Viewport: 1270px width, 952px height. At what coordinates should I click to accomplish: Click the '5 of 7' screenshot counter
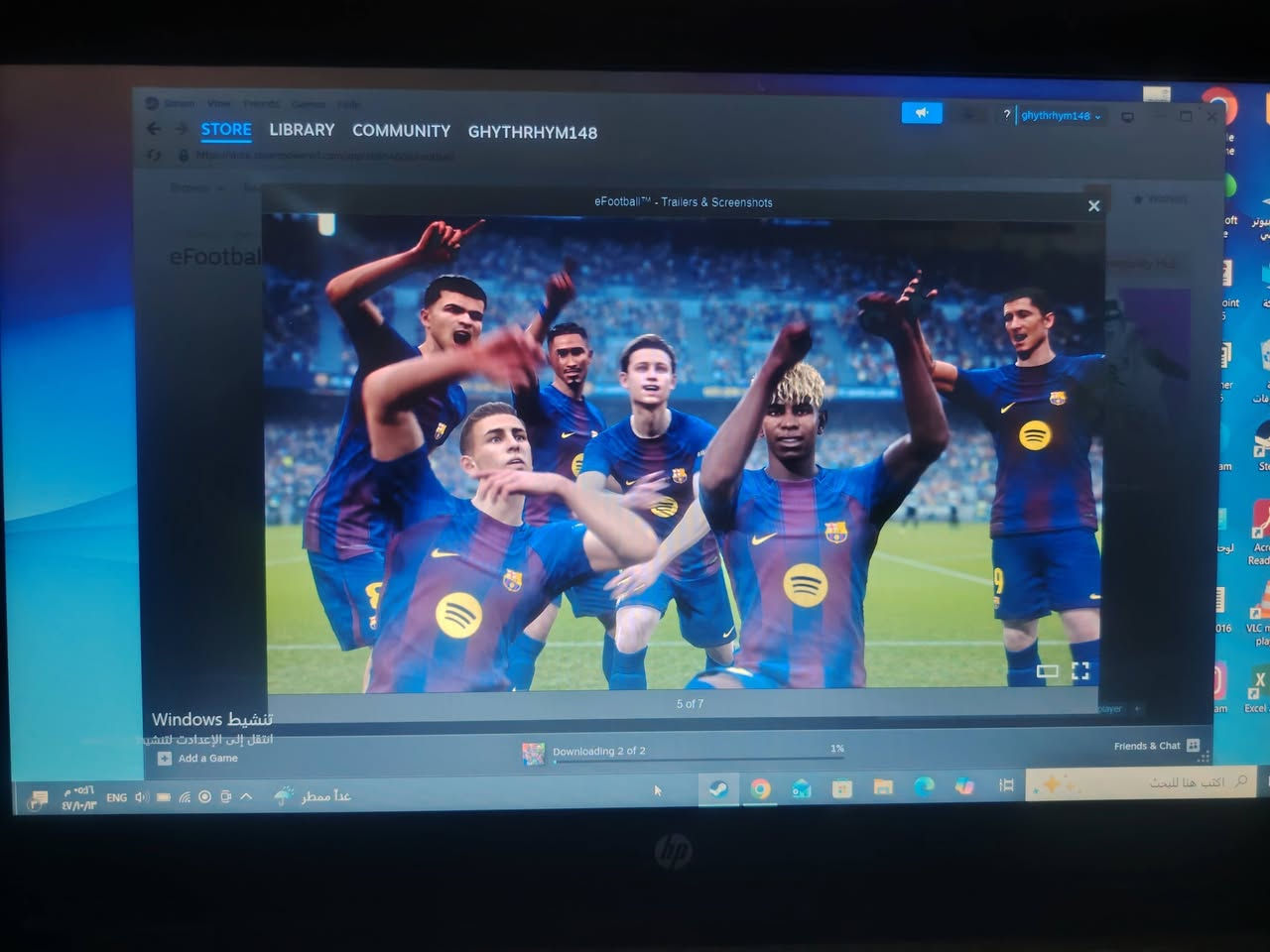point(690,704)
